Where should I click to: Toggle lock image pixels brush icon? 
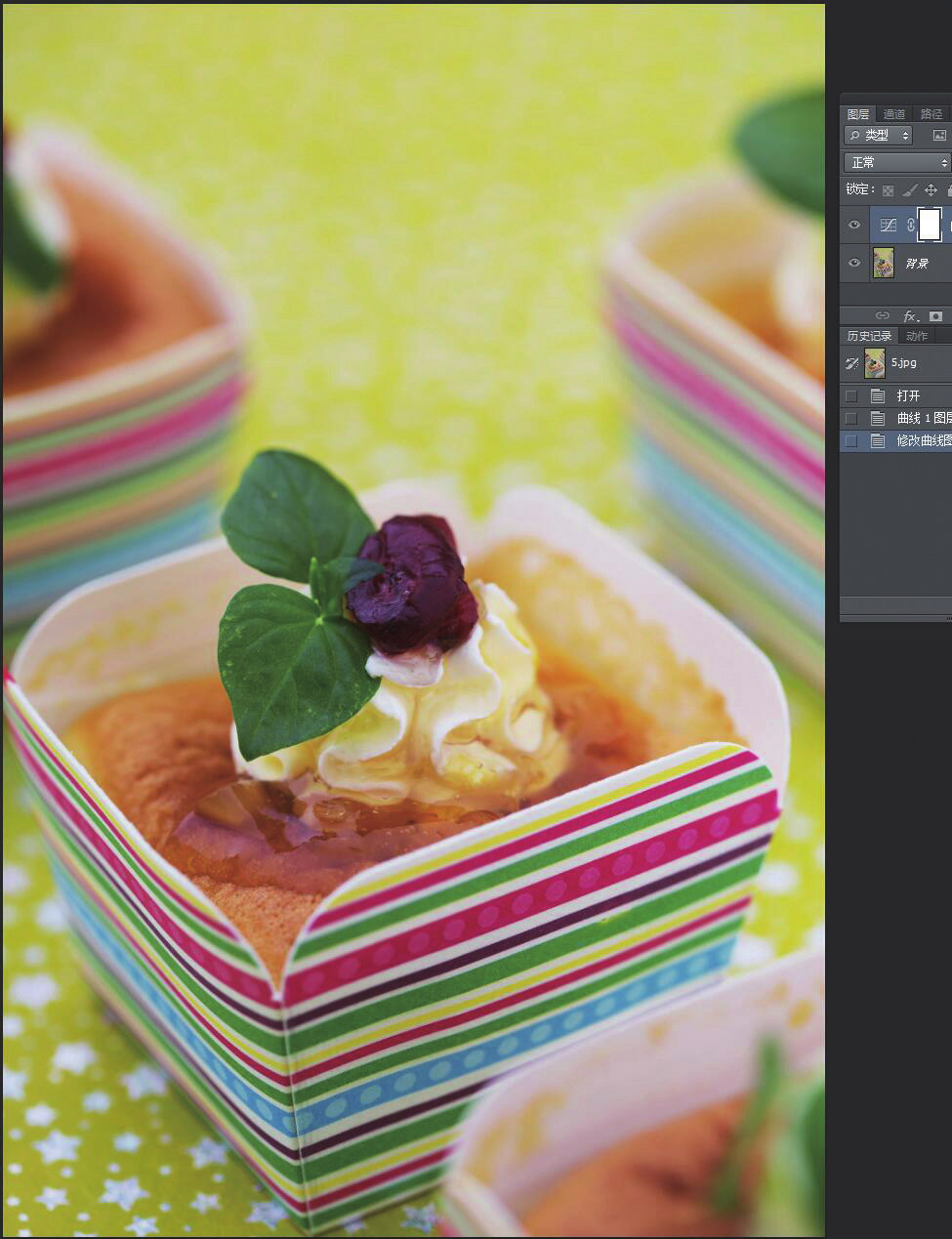point(909,190)
